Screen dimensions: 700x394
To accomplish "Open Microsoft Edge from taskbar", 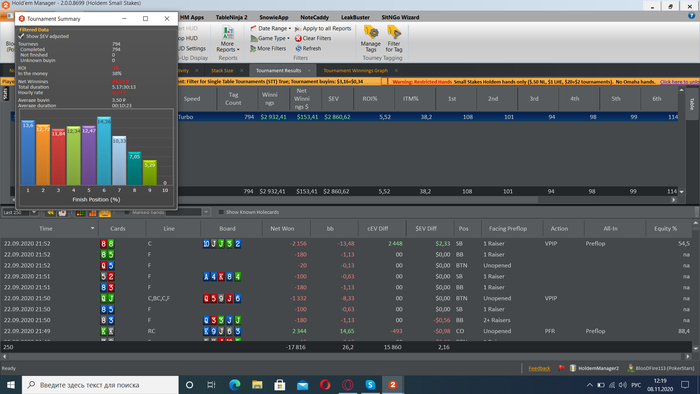I will tap(234, 385).
